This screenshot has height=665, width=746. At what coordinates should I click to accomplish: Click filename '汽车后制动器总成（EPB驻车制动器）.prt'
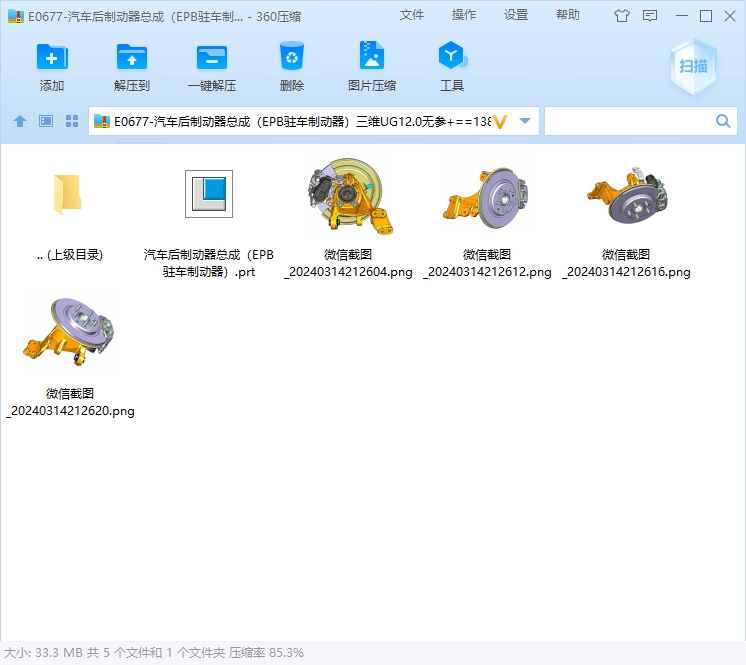coord(209,263)
